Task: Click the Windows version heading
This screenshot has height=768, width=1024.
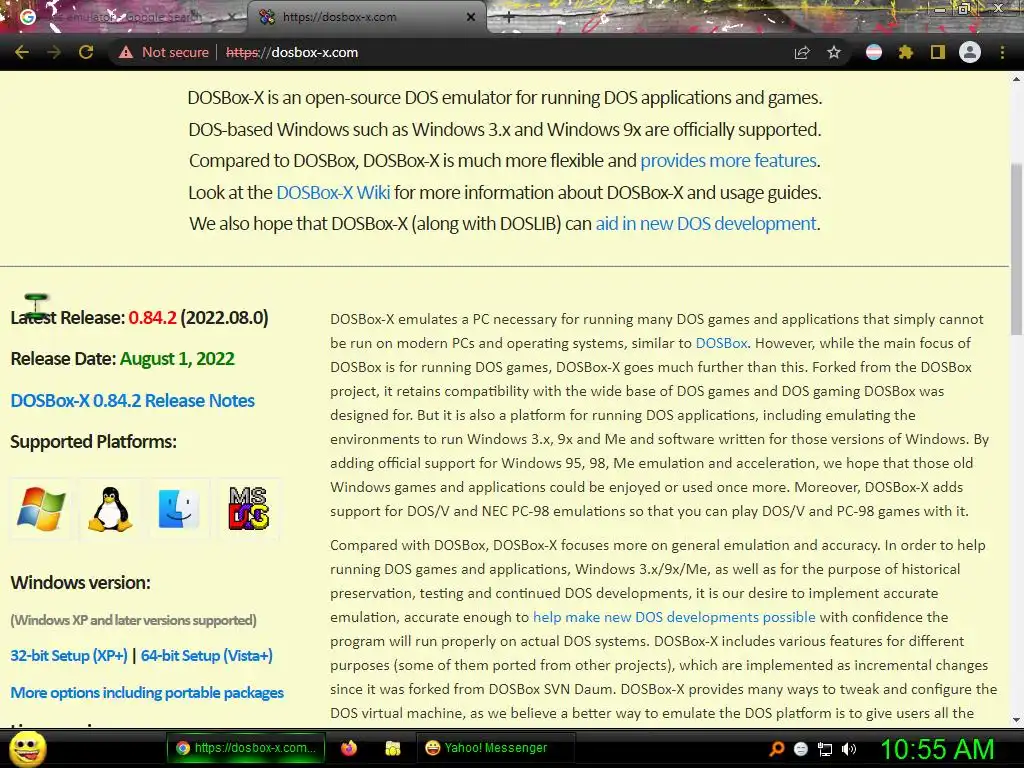Action: [80, 583]
